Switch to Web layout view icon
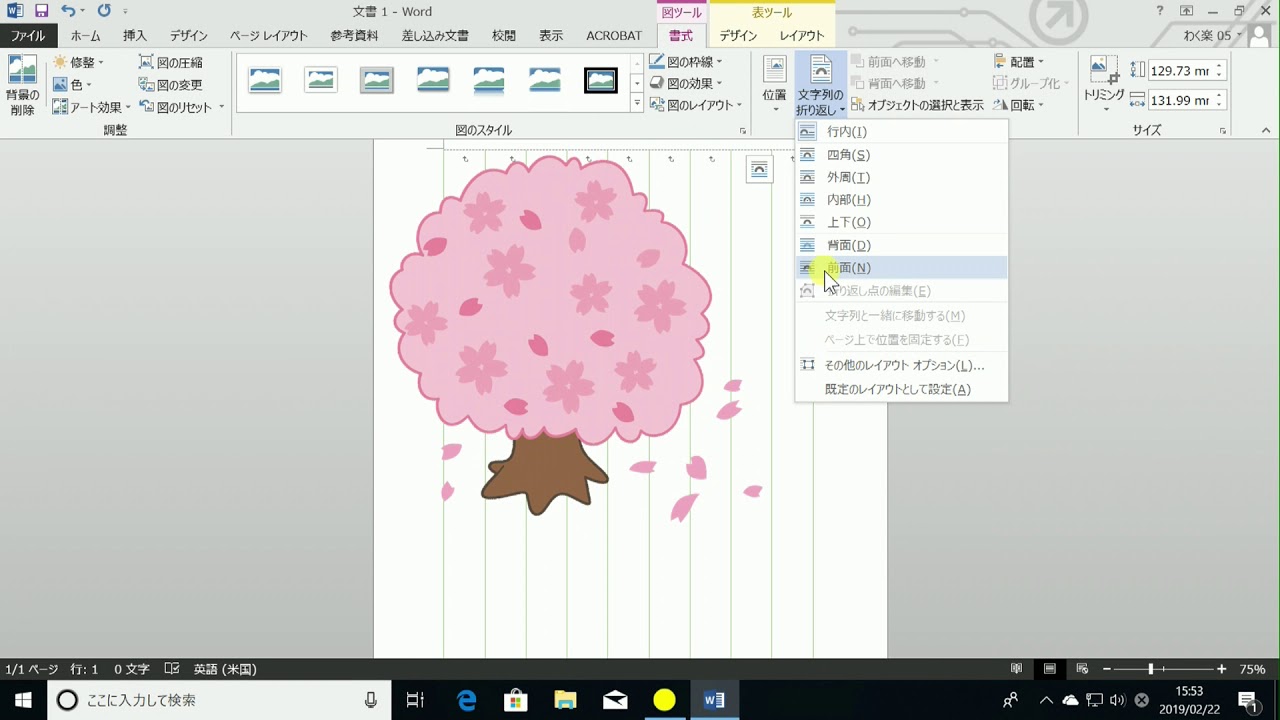The width and height of the screenshot is (1280, 720). click(1082, 669)
